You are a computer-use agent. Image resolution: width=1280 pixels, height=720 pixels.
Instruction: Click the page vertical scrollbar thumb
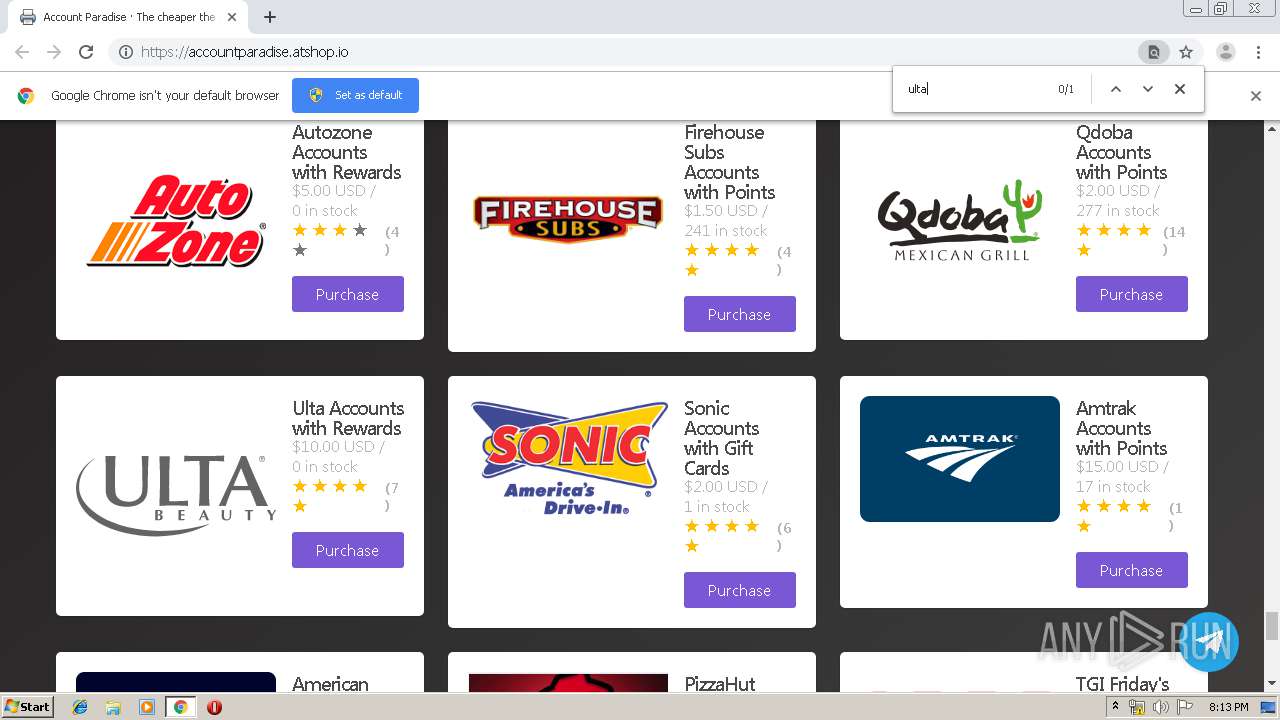(x=1272, y=626)
